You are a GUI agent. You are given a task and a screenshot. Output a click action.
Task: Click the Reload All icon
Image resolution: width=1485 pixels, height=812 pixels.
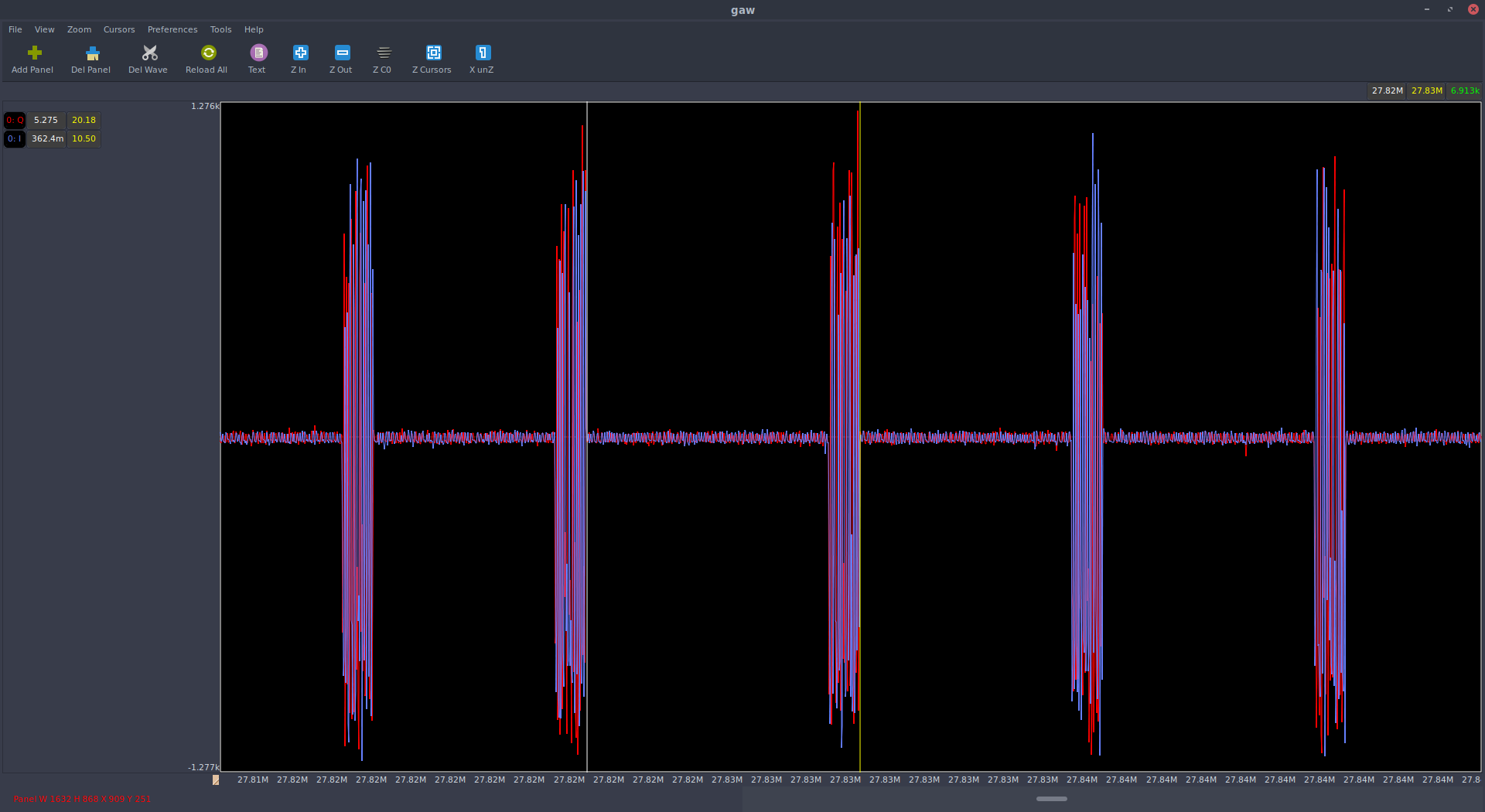[x=209, y=53]
